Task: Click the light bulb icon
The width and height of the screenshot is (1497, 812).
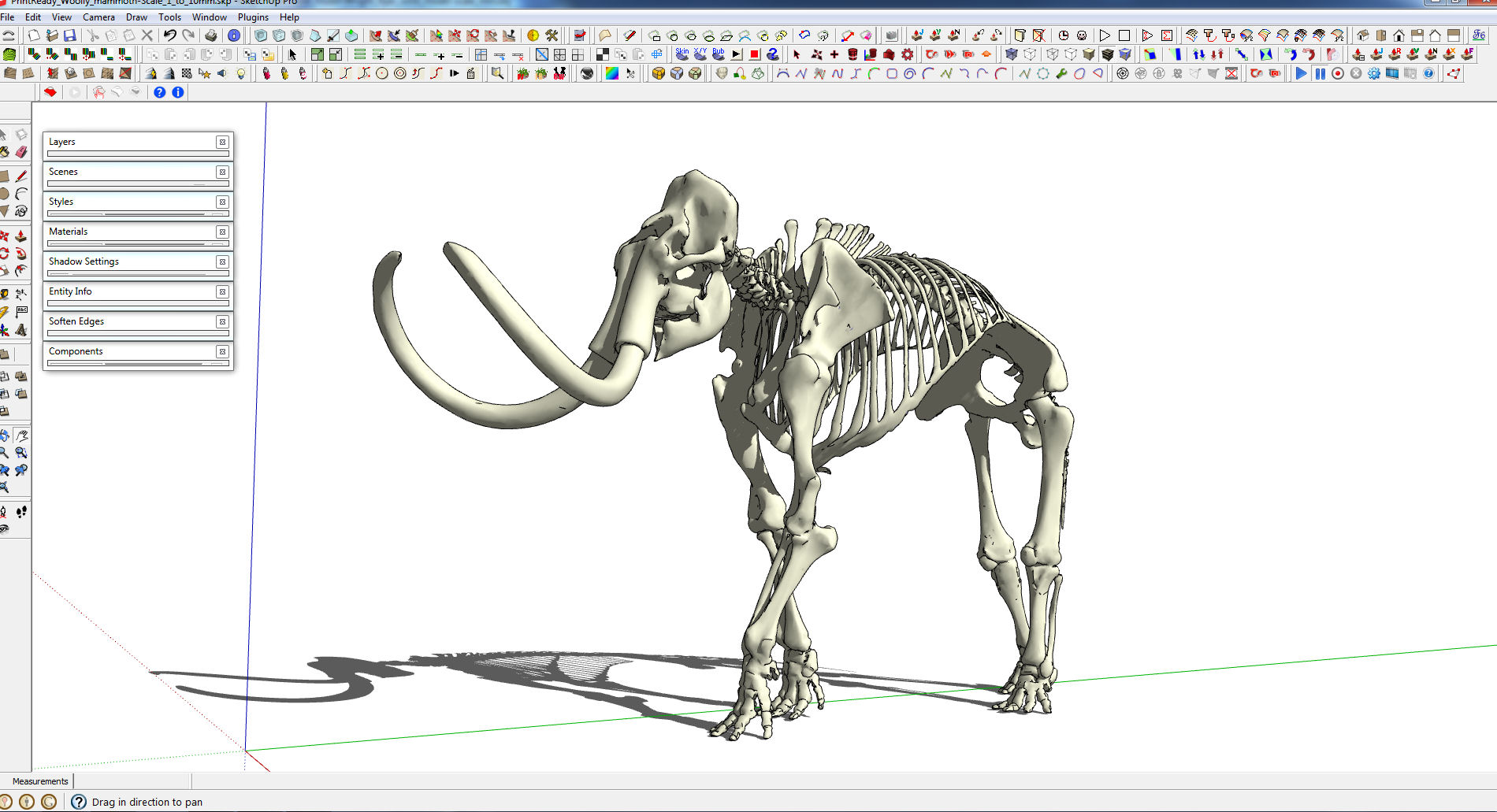Action: 241,73
